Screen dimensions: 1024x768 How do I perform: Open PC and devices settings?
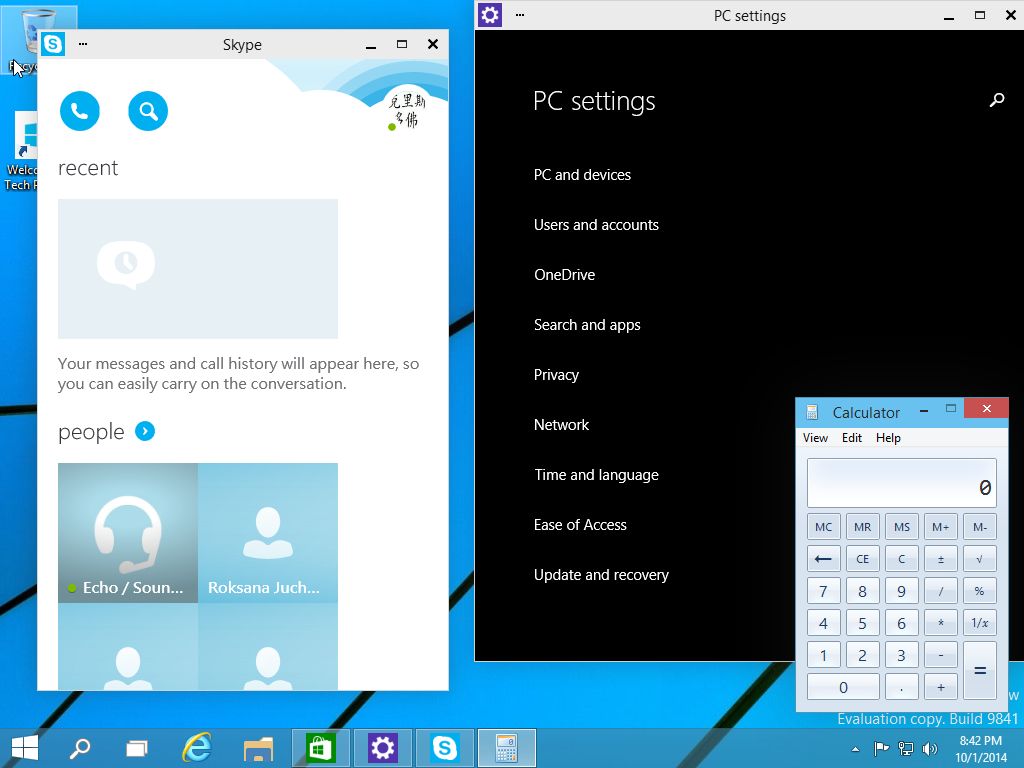coord(582,175)
